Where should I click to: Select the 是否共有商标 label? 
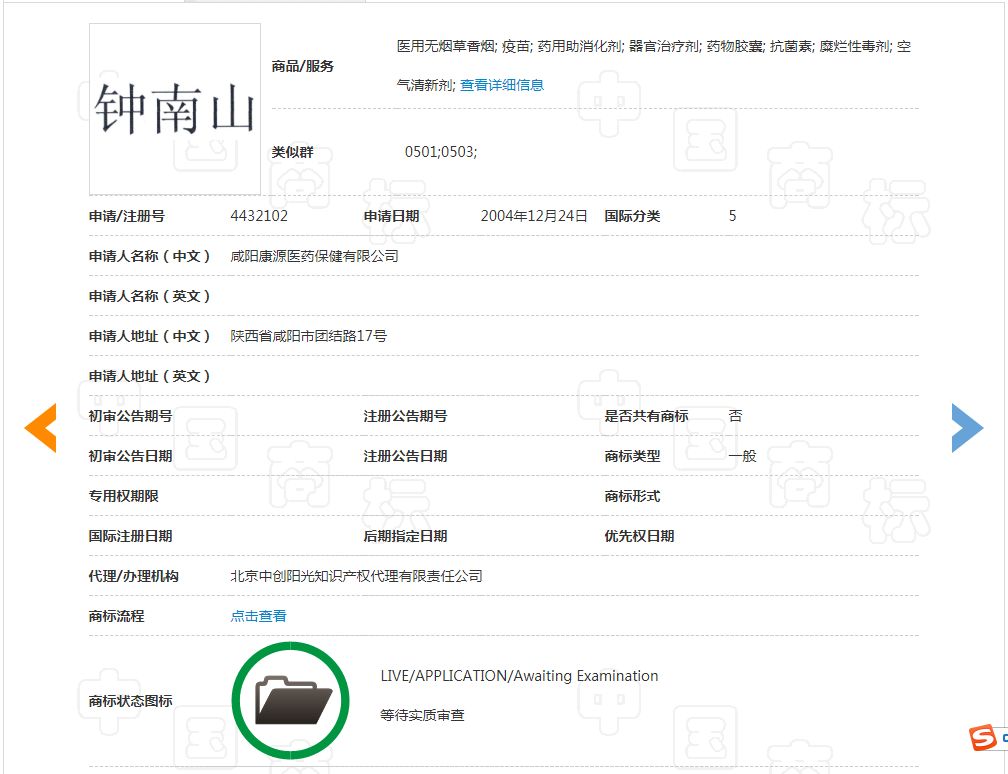pyautogui.click(x=646, y=416)
